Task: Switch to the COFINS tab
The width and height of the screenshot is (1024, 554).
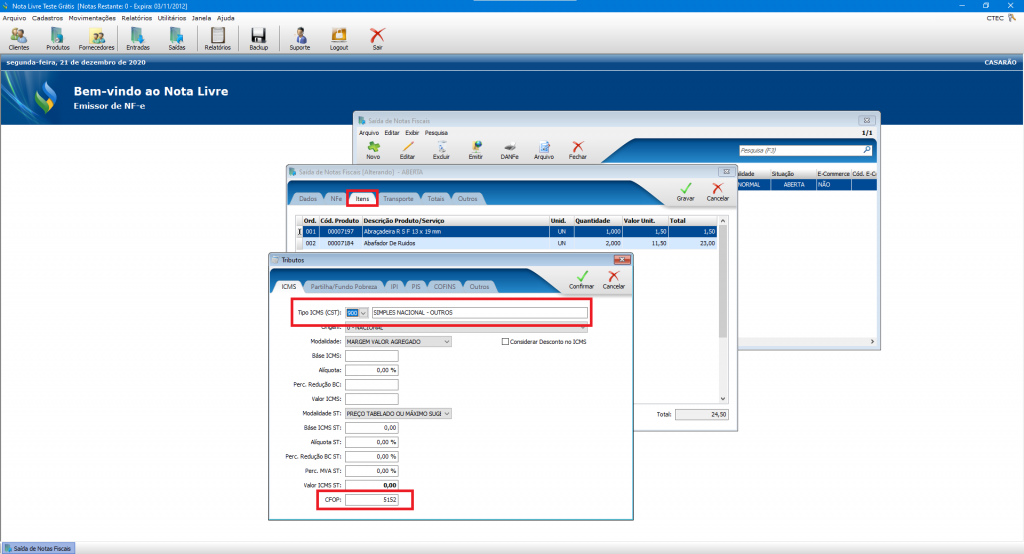Action: point(445,286)
